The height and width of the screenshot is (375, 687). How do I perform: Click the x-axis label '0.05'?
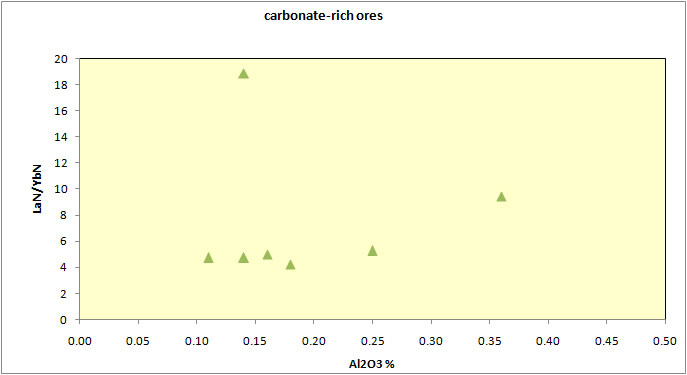point(138,341)
